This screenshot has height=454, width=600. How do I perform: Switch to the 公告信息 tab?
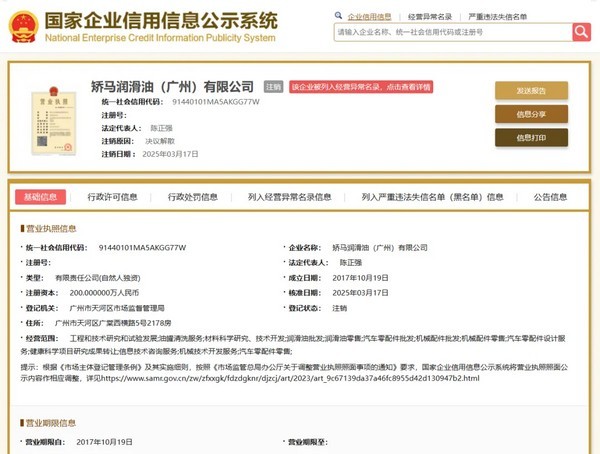tap(551, 197)
